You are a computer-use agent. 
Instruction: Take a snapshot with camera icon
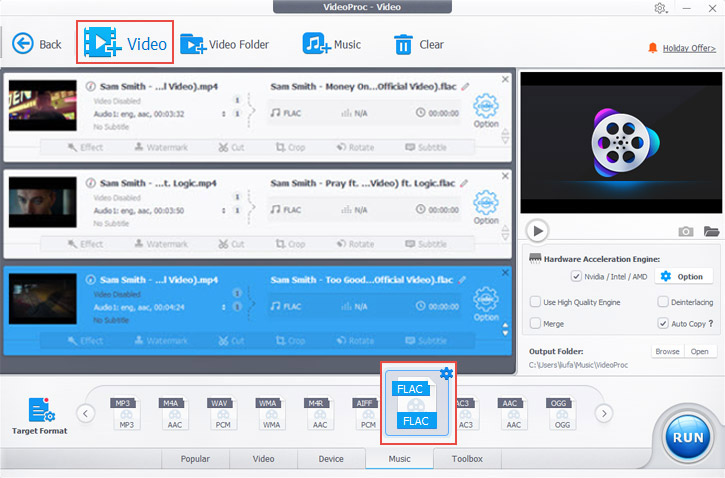point(686,231)
